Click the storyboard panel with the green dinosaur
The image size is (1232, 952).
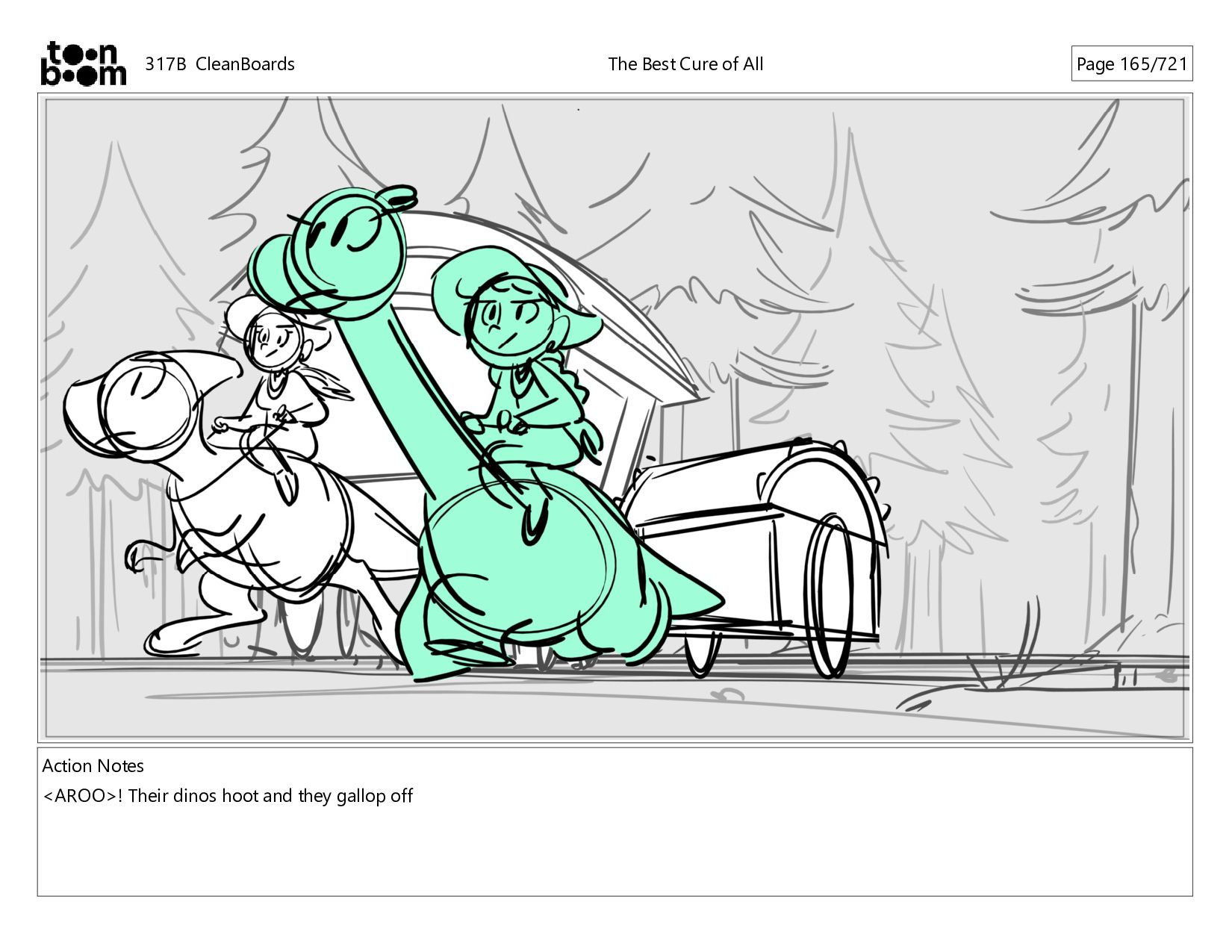click(x=615, y=417)
